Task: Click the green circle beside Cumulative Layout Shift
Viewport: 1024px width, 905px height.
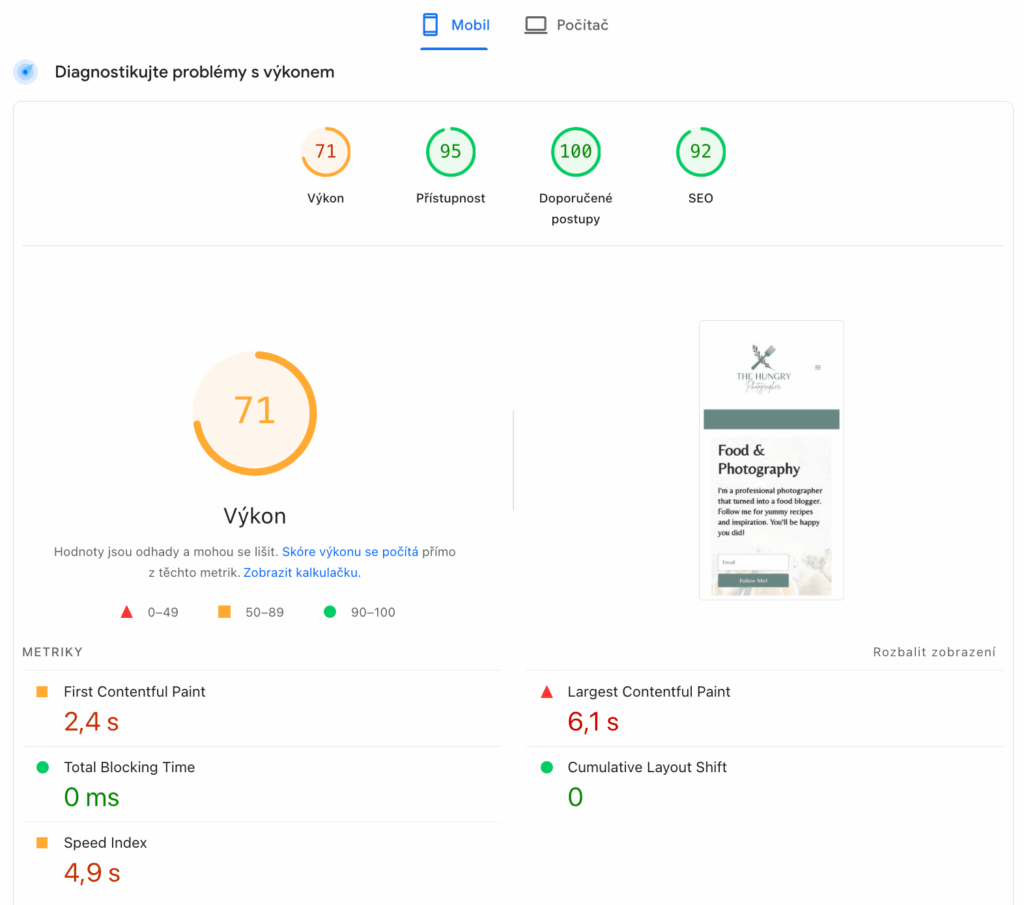Action: [546, 768]
